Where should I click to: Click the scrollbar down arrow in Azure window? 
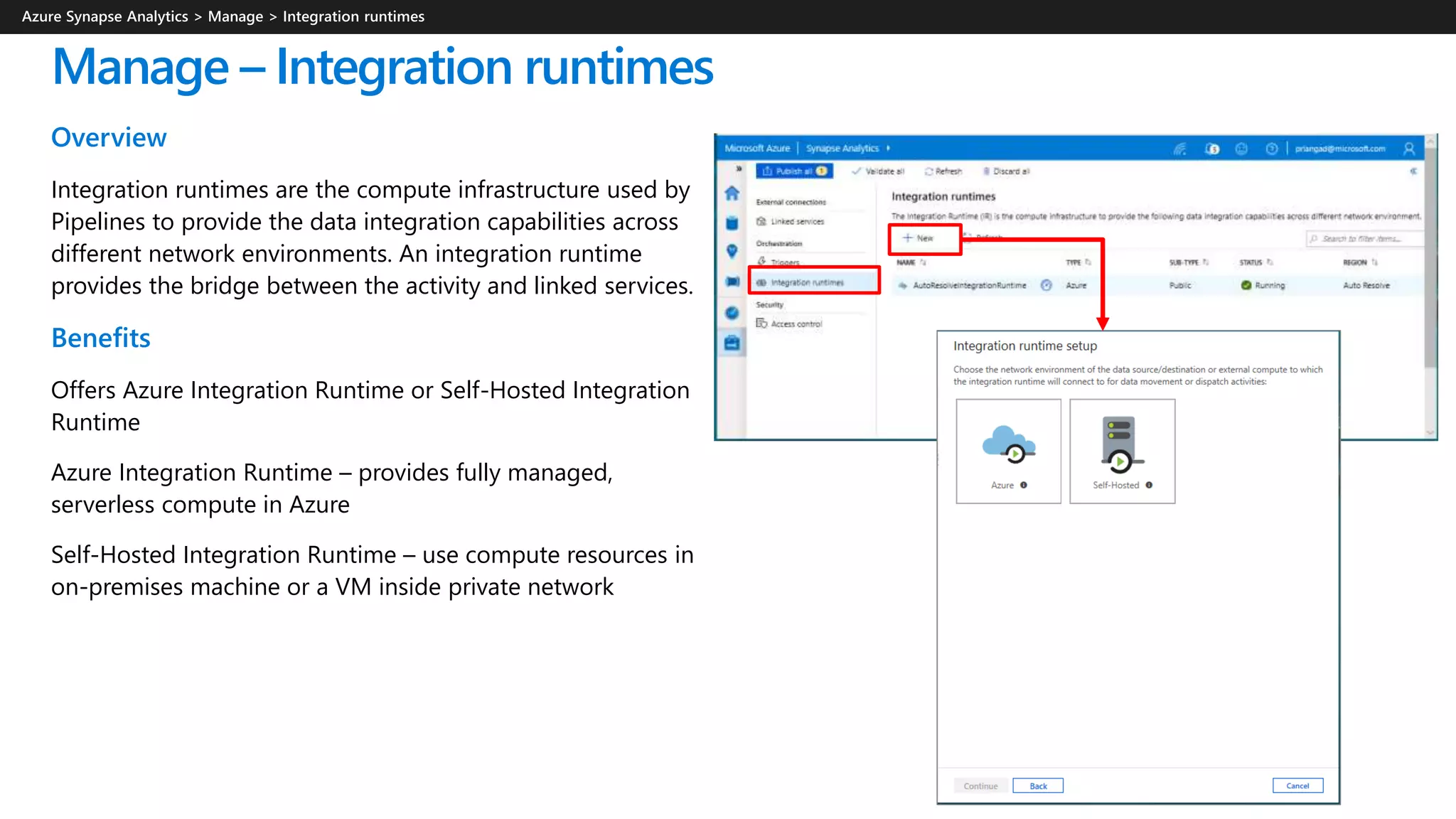(x=1430, y=432)
